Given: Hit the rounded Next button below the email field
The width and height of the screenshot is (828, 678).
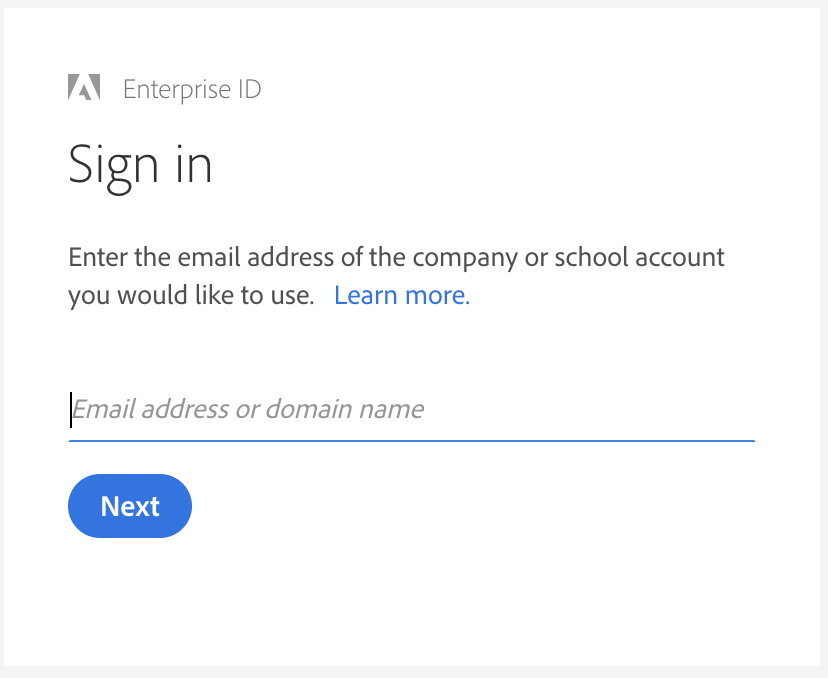Looking at the screenshot, I should 130,506.
